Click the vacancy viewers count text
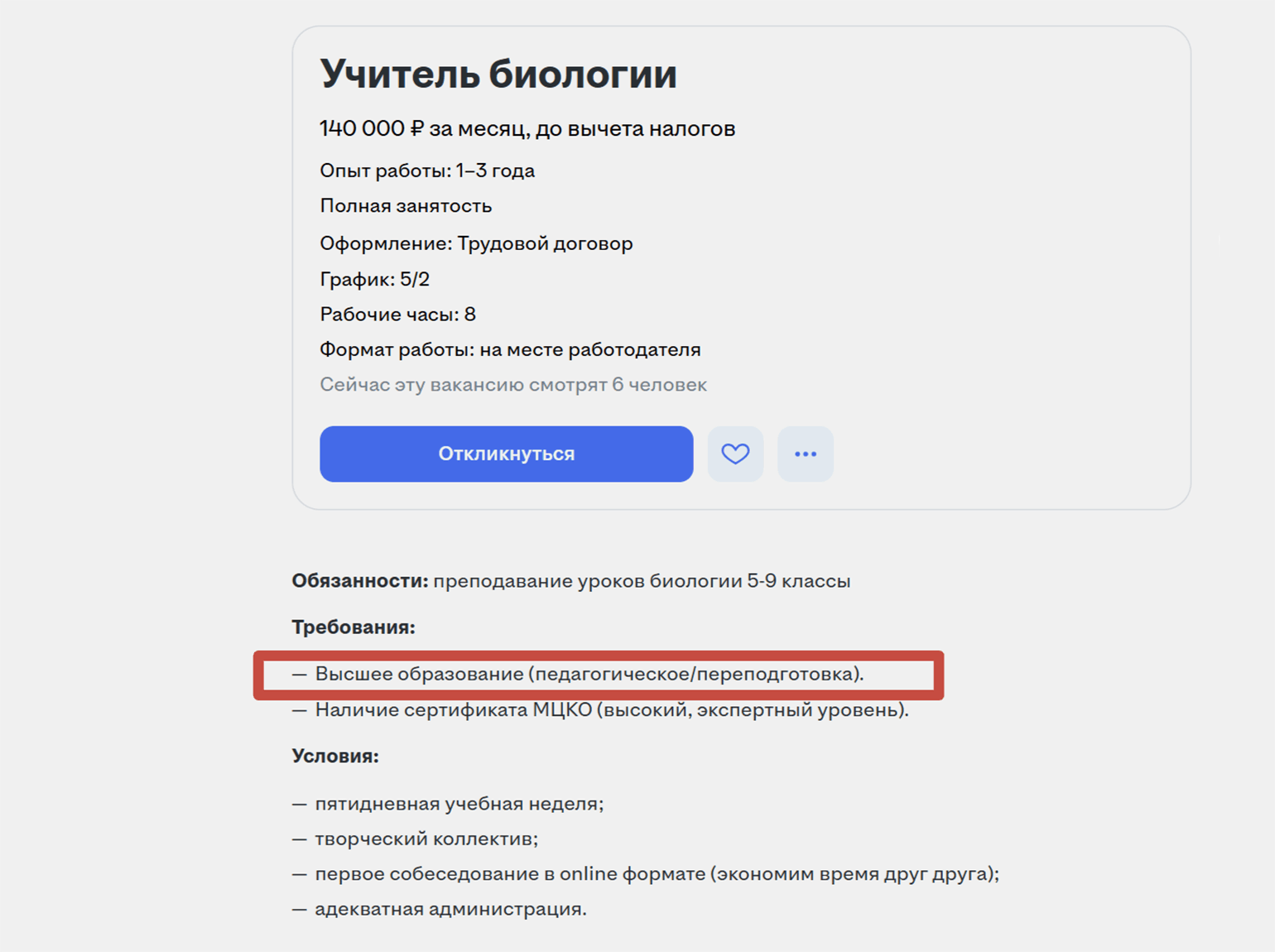 (513, 385)
